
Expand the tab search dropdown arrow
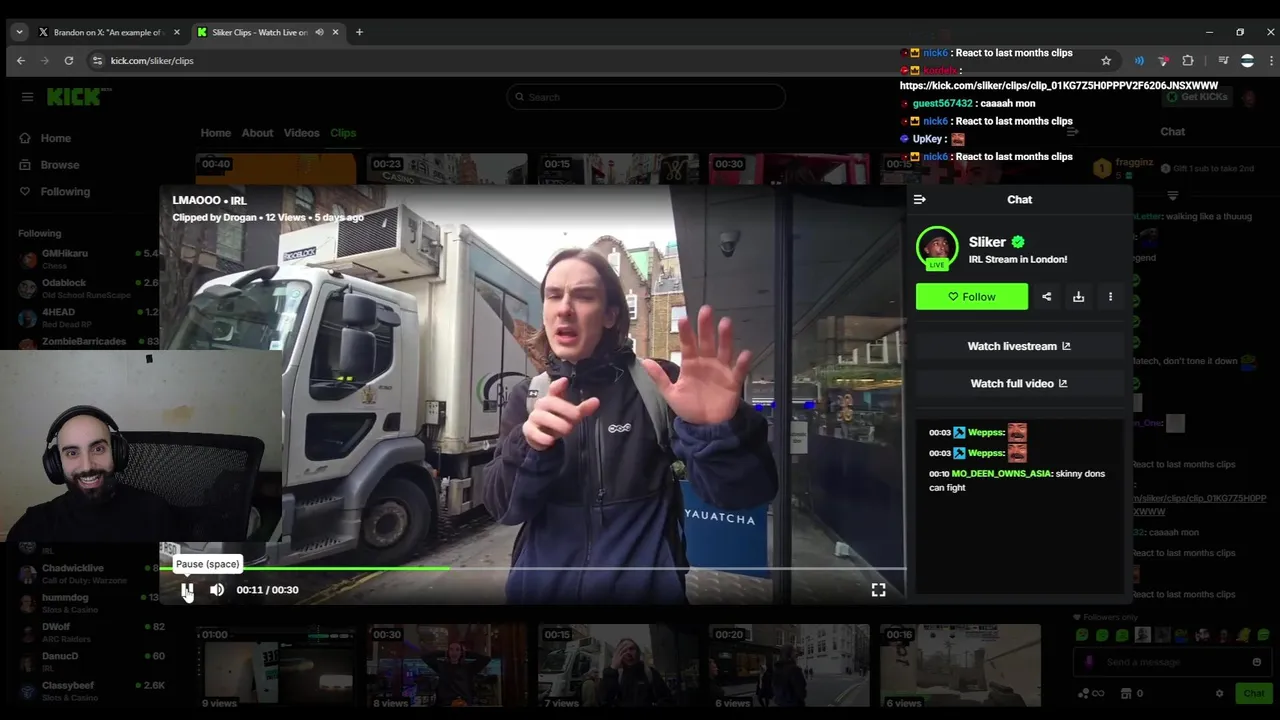19,32
